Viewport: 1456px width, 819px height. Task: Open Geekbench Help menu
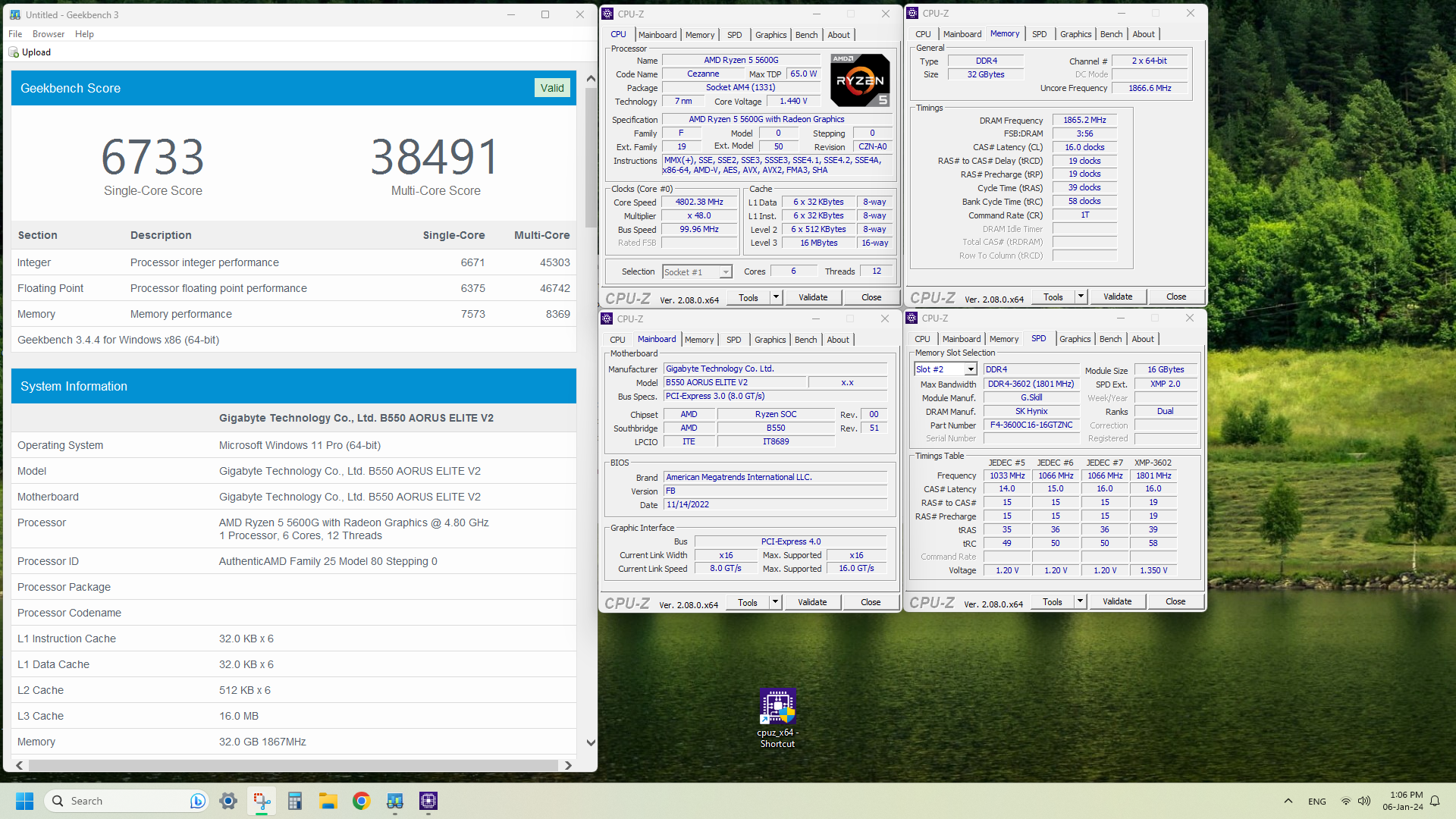[x=84, y=34]
